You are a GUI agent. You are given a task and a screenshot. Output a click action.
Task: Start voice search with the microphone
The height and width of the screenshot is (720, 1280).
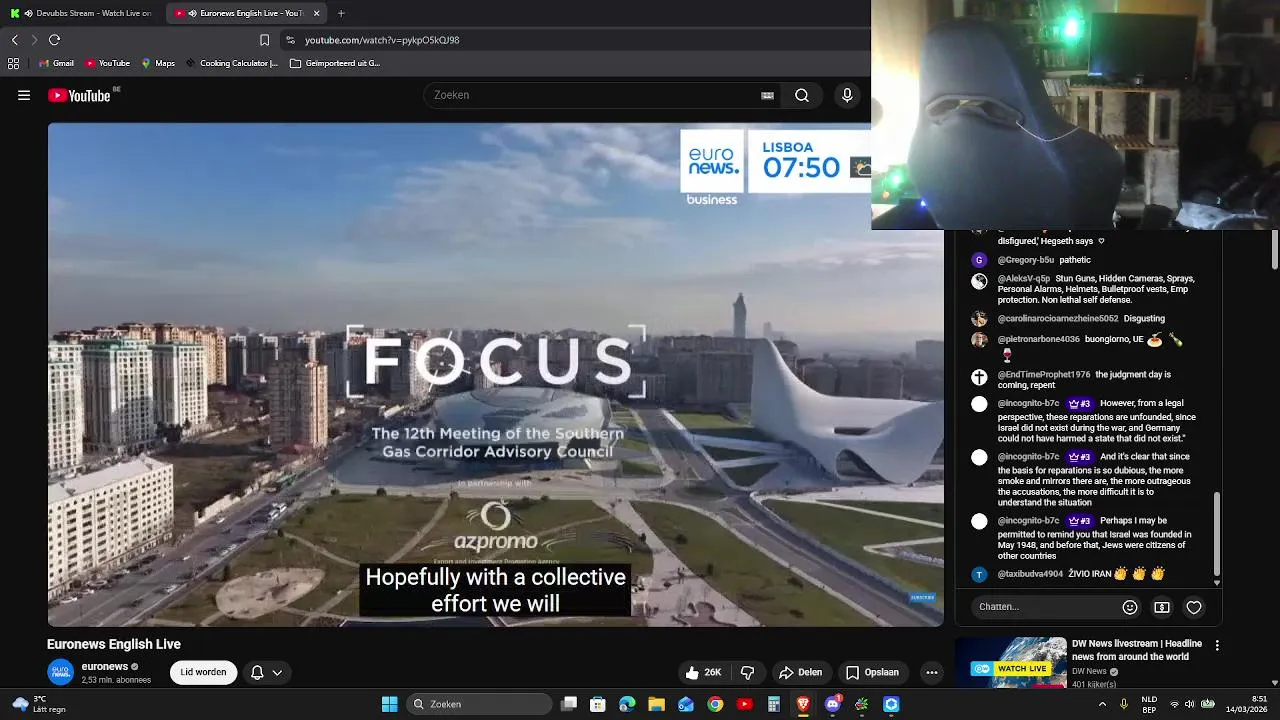[847, 95]
